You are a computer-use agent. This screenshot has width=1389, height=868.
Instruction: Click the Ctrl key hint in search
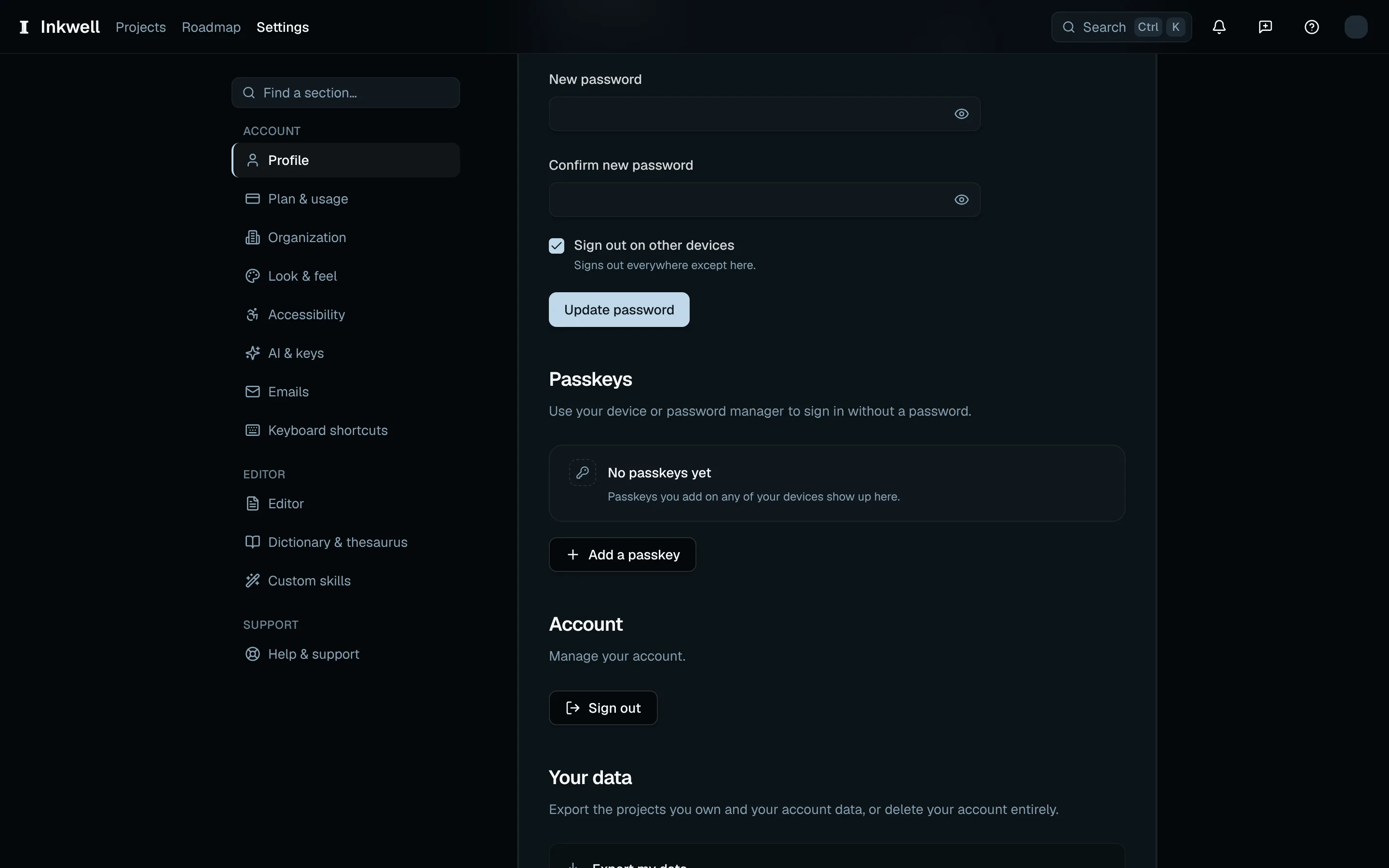tap(1148, 27)
